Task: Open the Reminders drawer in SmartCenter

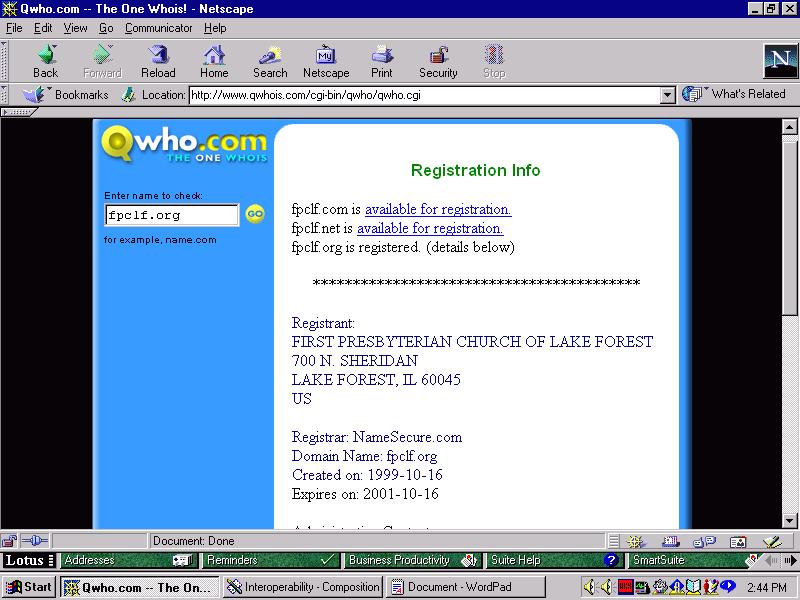Action: click(271, 560)
